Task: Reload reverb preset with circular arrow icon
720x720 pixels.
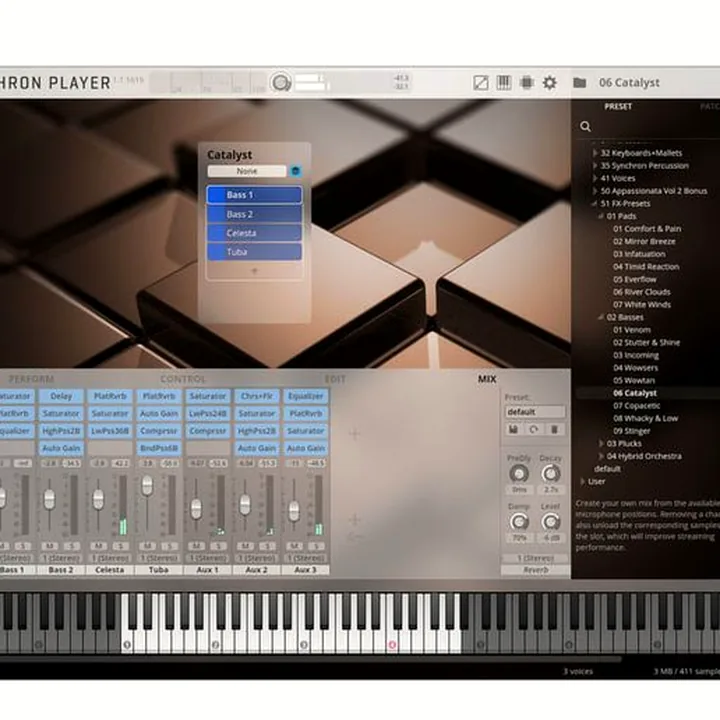Action: click(x=534, y=429)
